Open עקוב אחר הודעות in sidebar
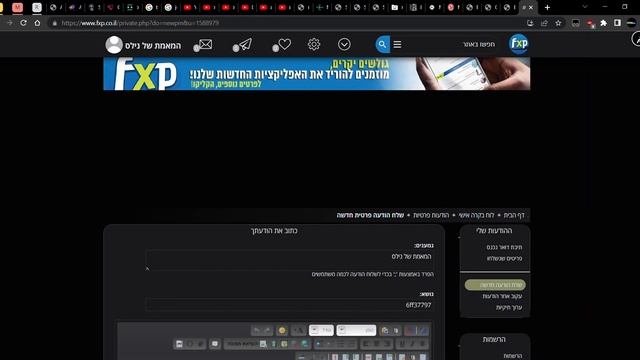Image resolution: width=640 pixels, height=360 pixels. 502,296
